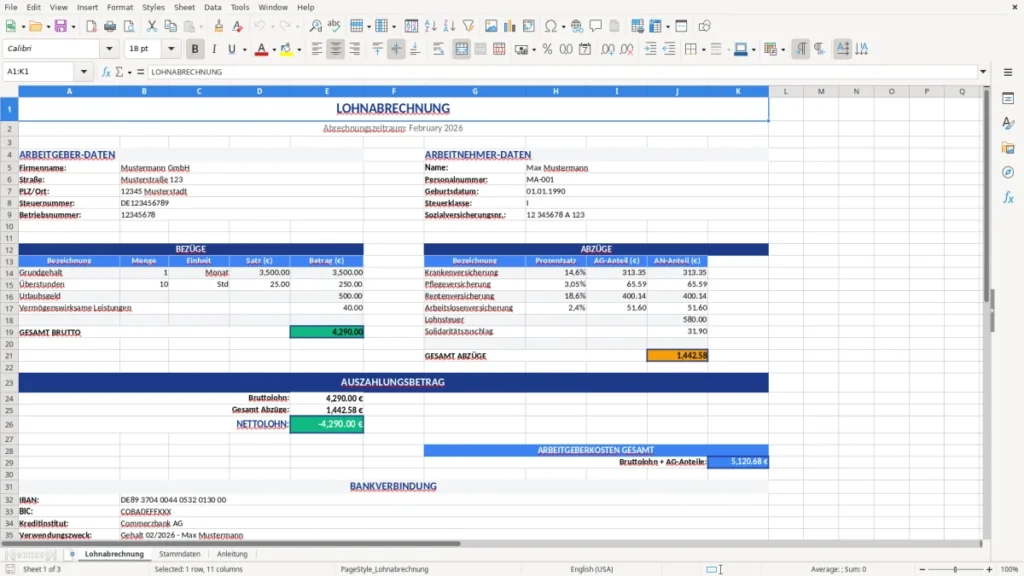This screenshot has width=1024, height=576.
Task: Click the sidebar settings hamburger button
Action: tap(1008, 72)
